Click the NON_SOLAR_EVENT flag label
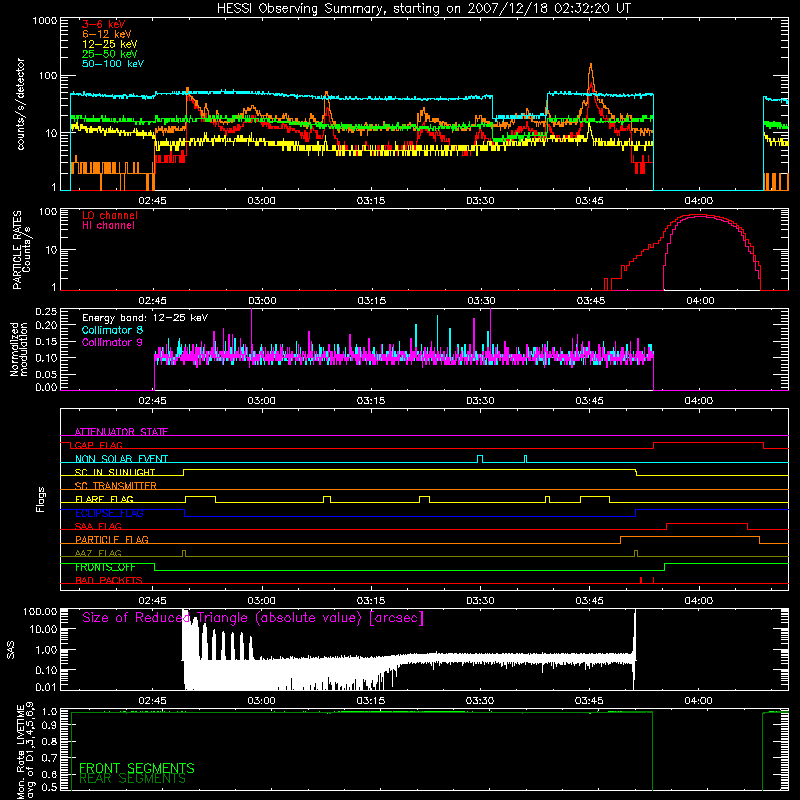 pyautogui.click(x=121, y=459)
